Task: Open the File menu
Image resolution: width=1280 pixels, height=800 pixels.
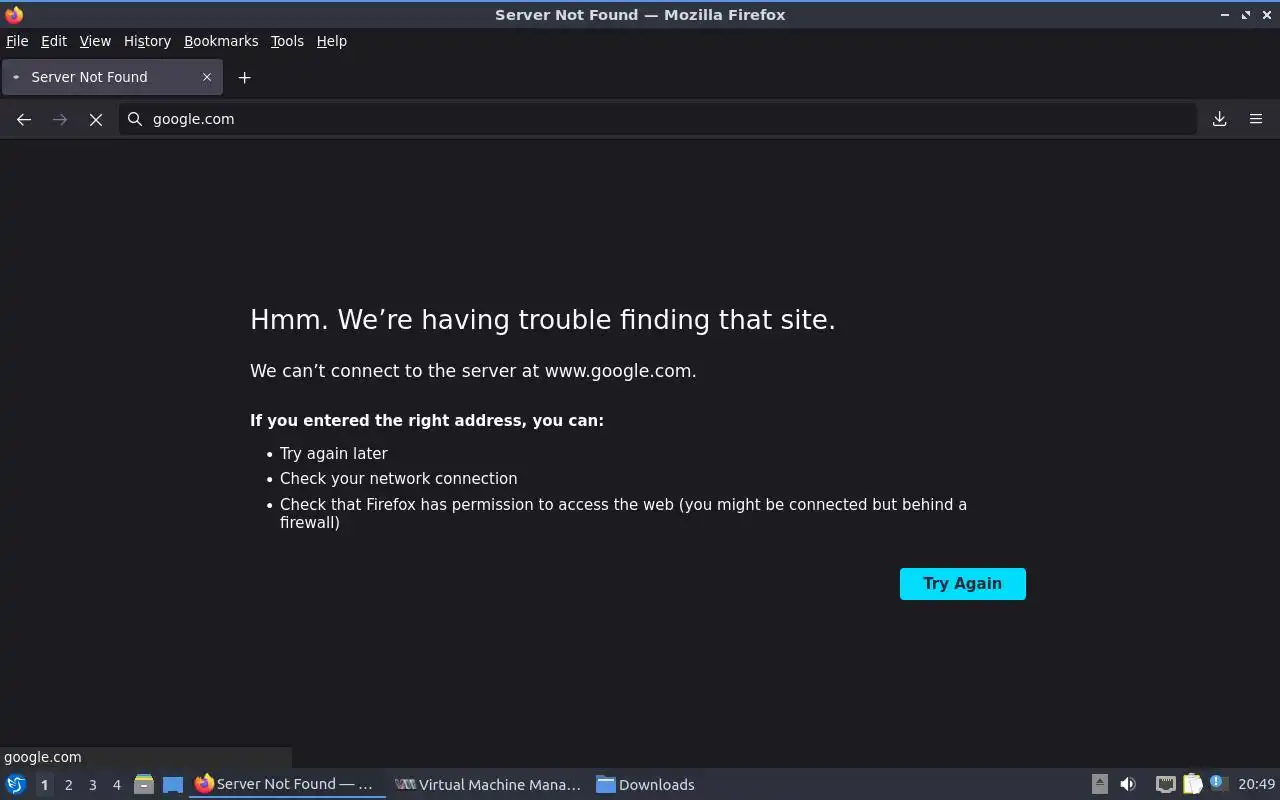Action: tap(17, 41)
